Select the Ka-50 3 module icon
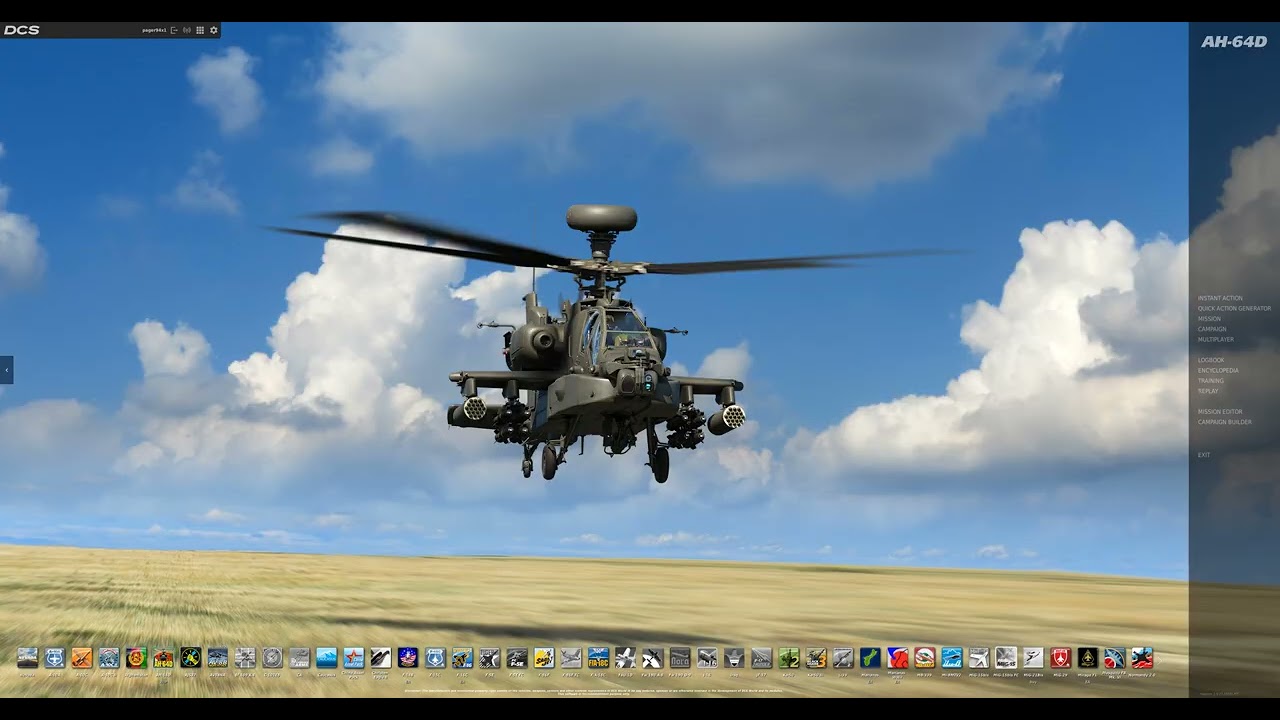 816,657
